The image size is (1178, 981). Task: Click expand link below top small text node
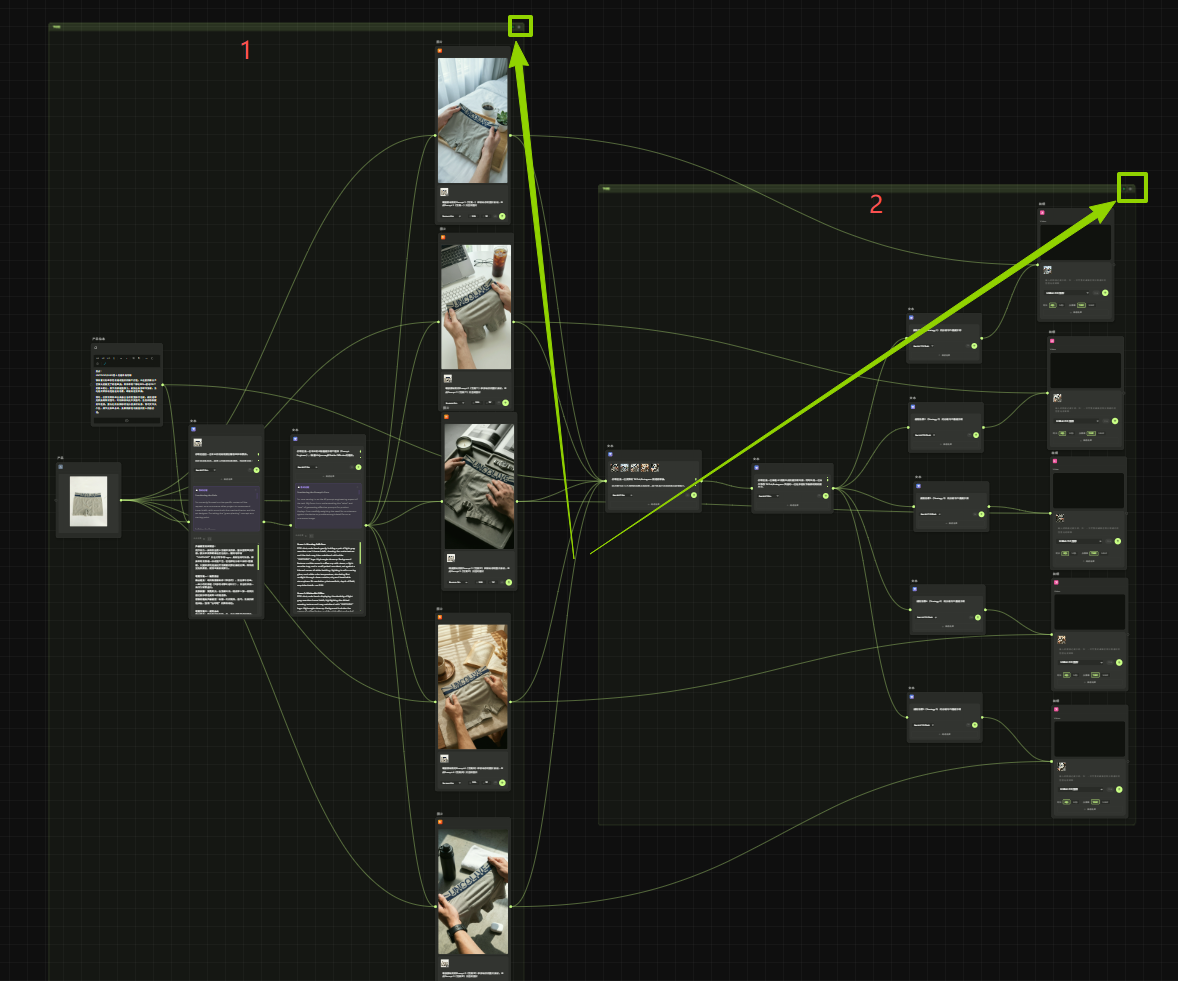point(943,355)
